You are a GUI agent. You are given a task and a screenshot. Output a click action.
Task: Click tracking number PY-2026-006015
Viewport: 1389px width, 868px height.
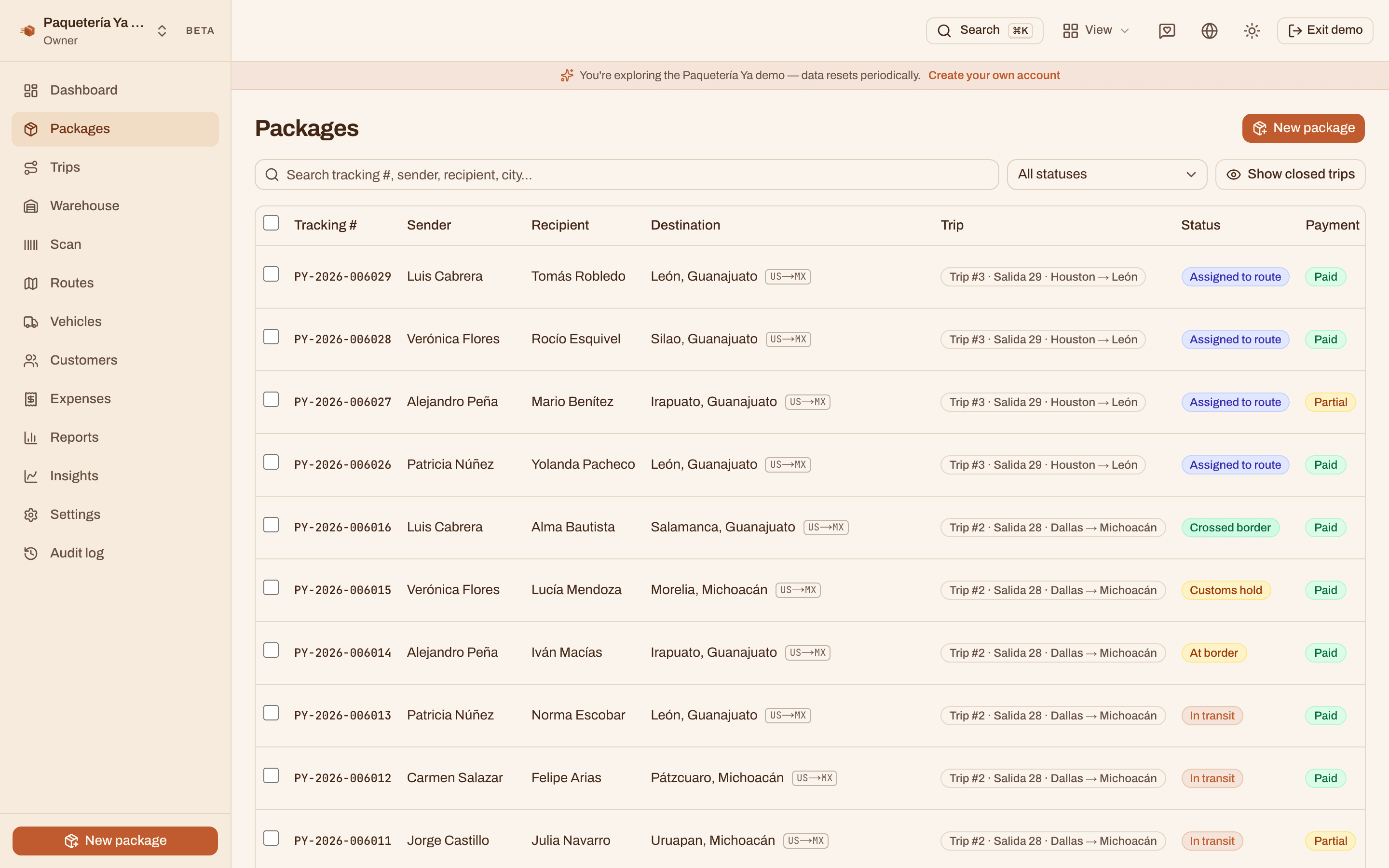[x=342, y=590]
